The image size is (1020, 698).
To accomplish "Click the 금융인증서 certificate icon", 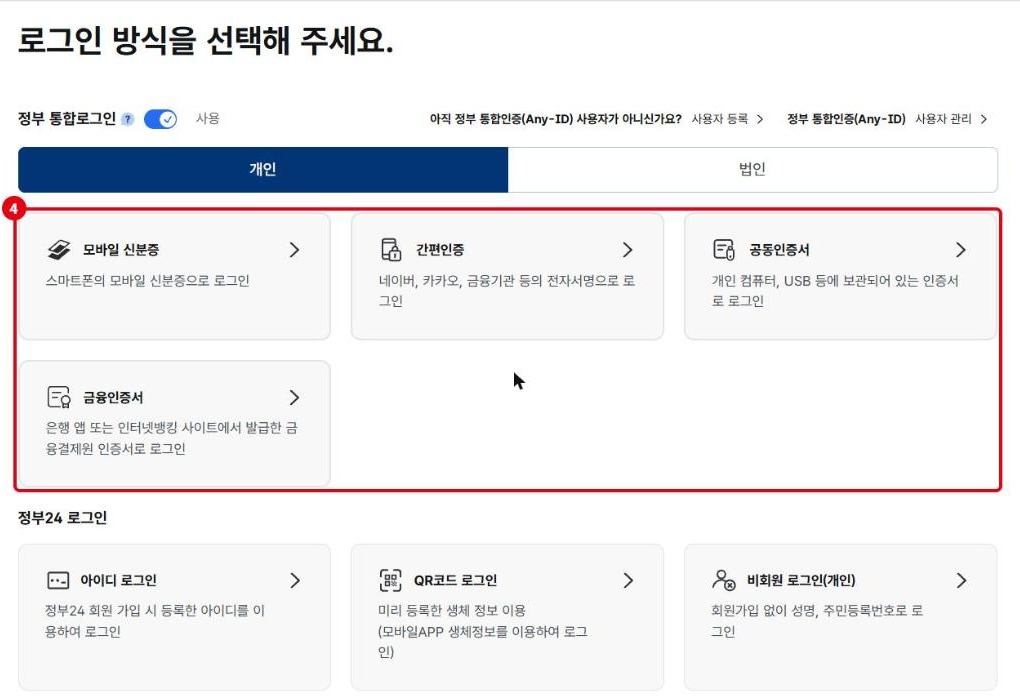I will (x=59, y=397).
